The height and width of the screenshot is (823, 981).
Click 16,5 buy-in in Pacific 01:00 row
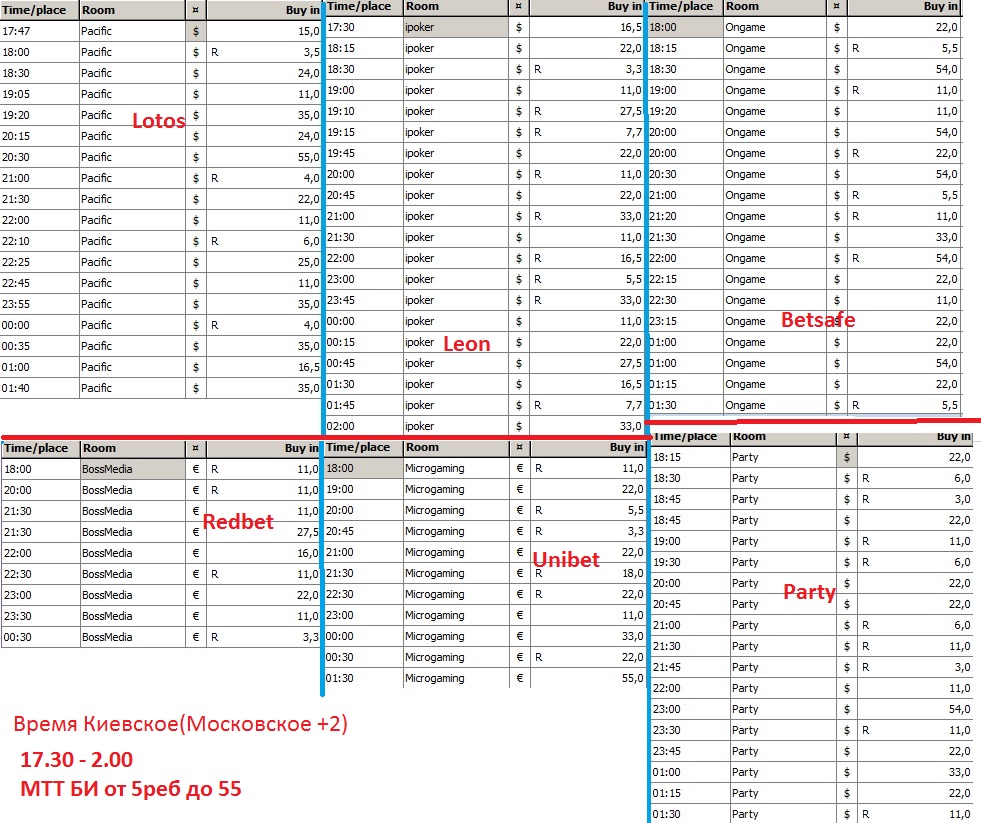(x=264, y=367)
